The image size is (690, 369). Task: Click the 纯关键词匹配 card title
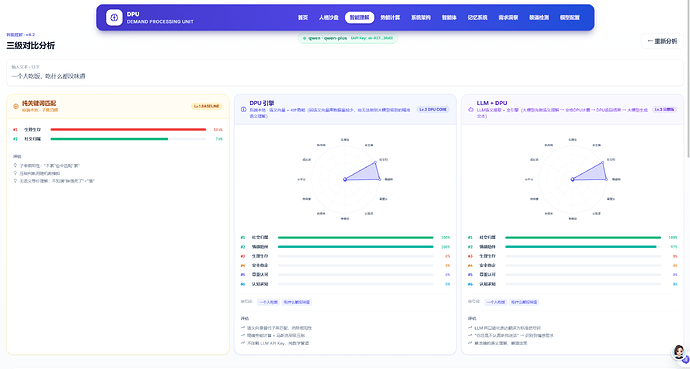(39, 103)
